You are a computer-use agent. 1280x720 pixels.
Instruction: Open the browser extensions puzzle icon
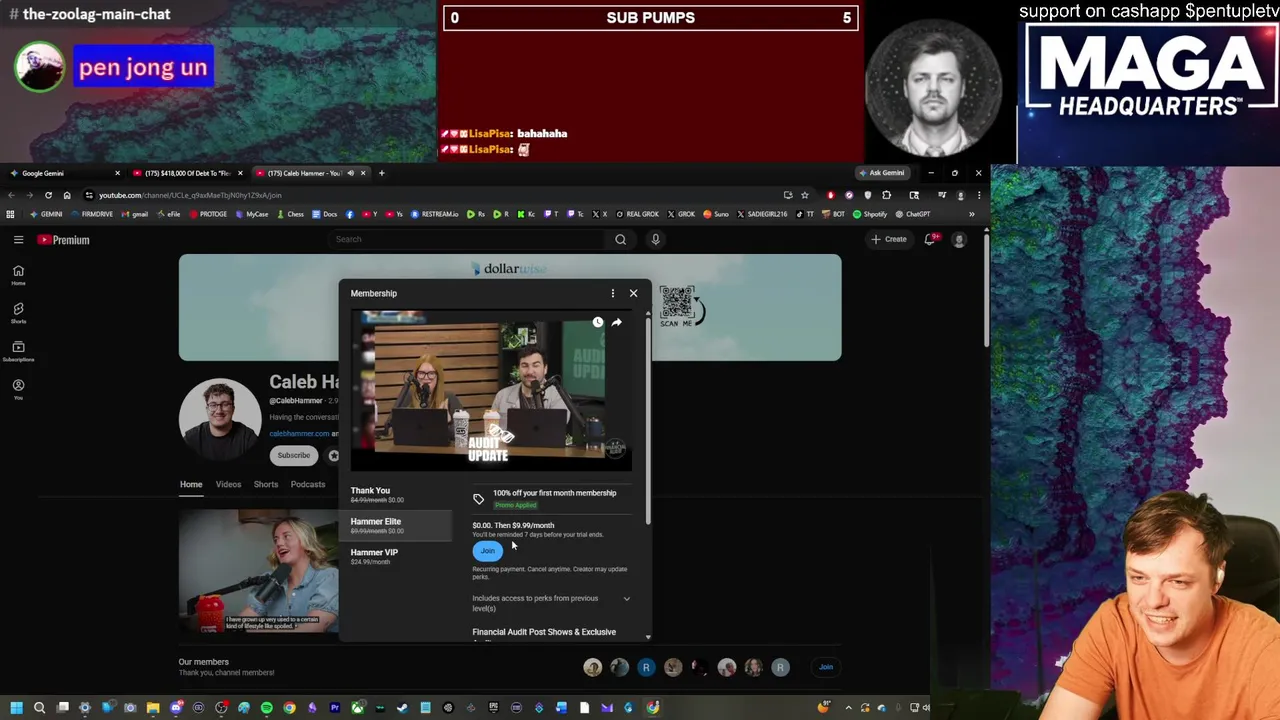[x=886, y=195]
